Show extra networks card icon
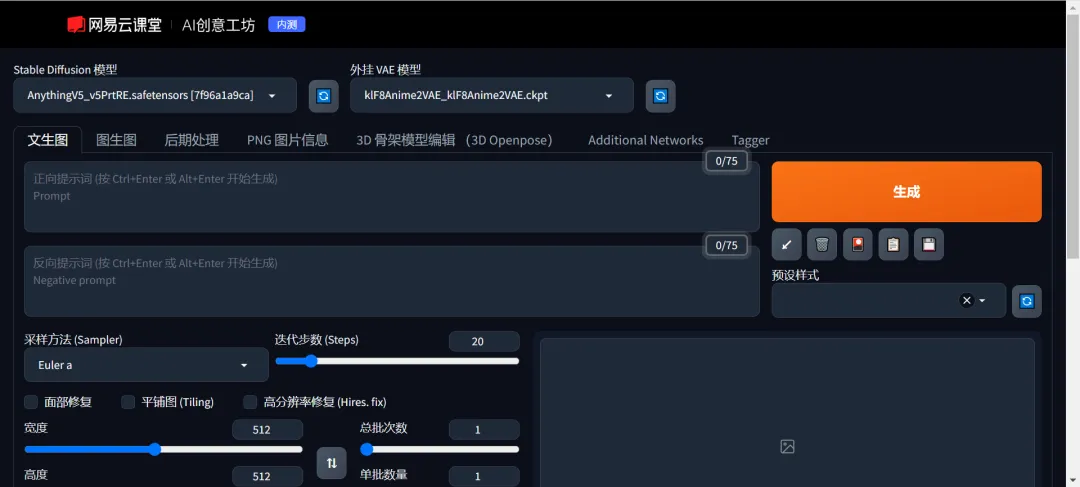This screenshot has height=487, width=1080. point(858,244)
